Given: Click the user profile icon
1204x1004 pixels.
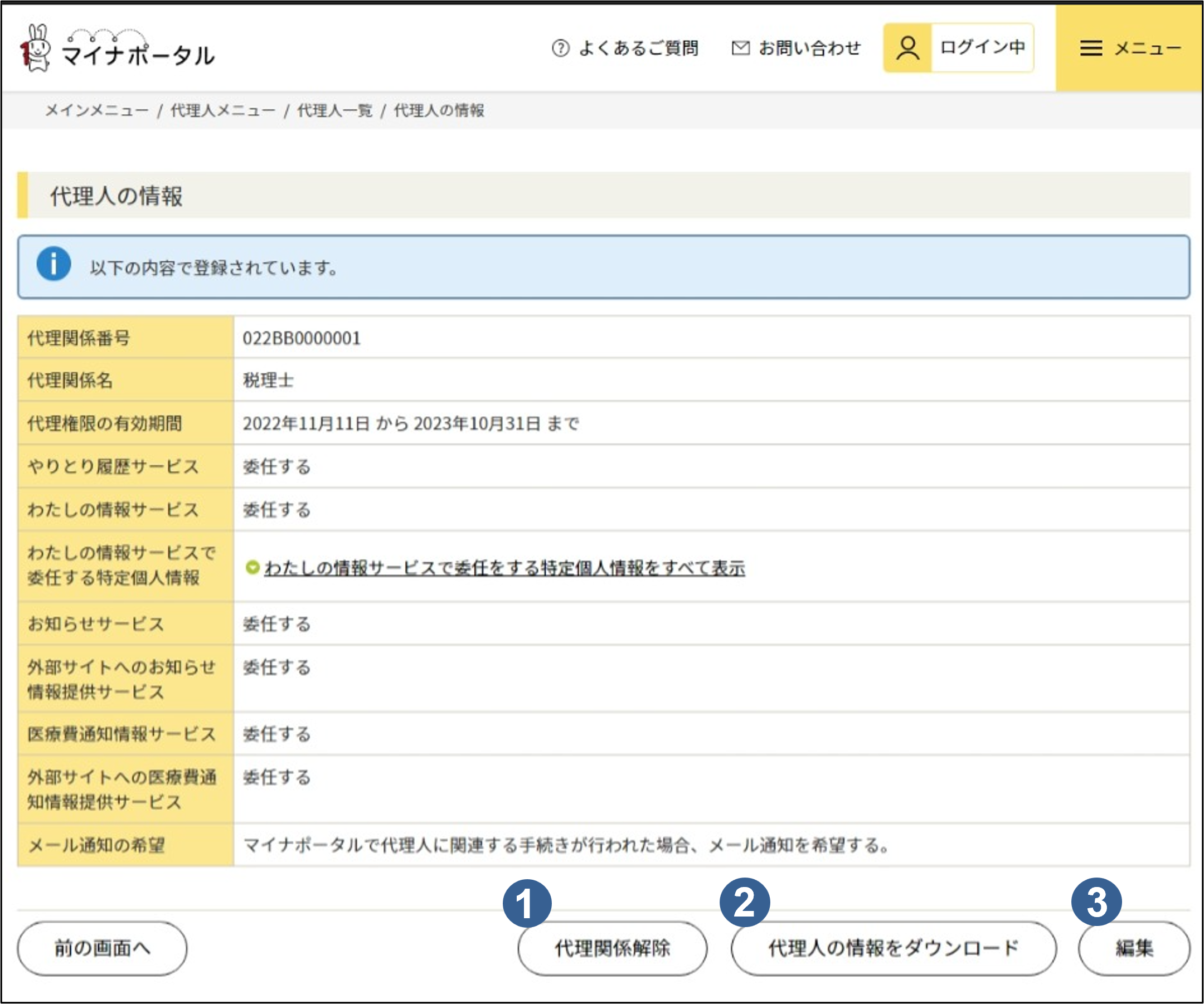Looking at the screenshot, I should (907, 48).
